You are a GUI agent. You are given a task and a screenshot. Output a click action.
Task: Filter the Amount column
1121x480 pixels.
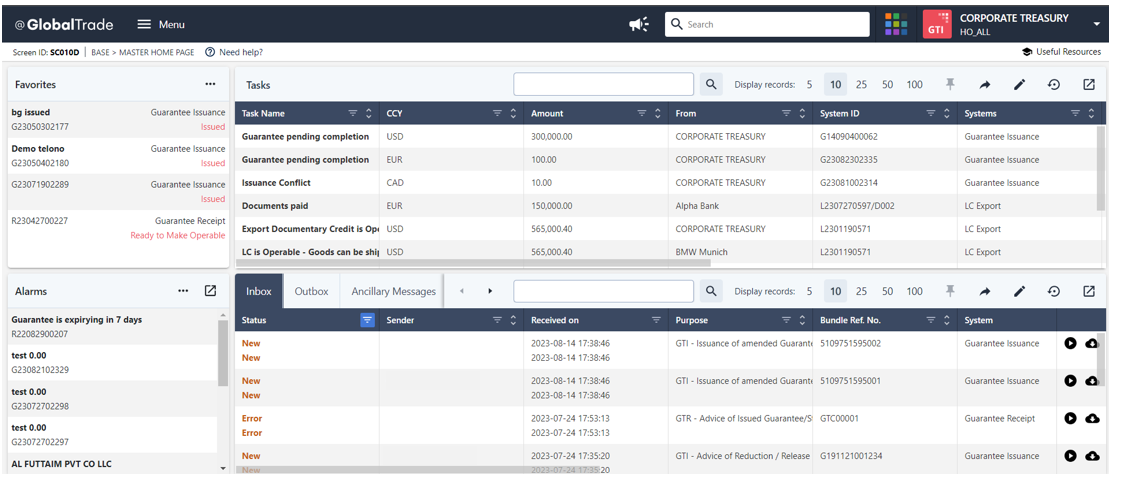click(x=642, y=113)
